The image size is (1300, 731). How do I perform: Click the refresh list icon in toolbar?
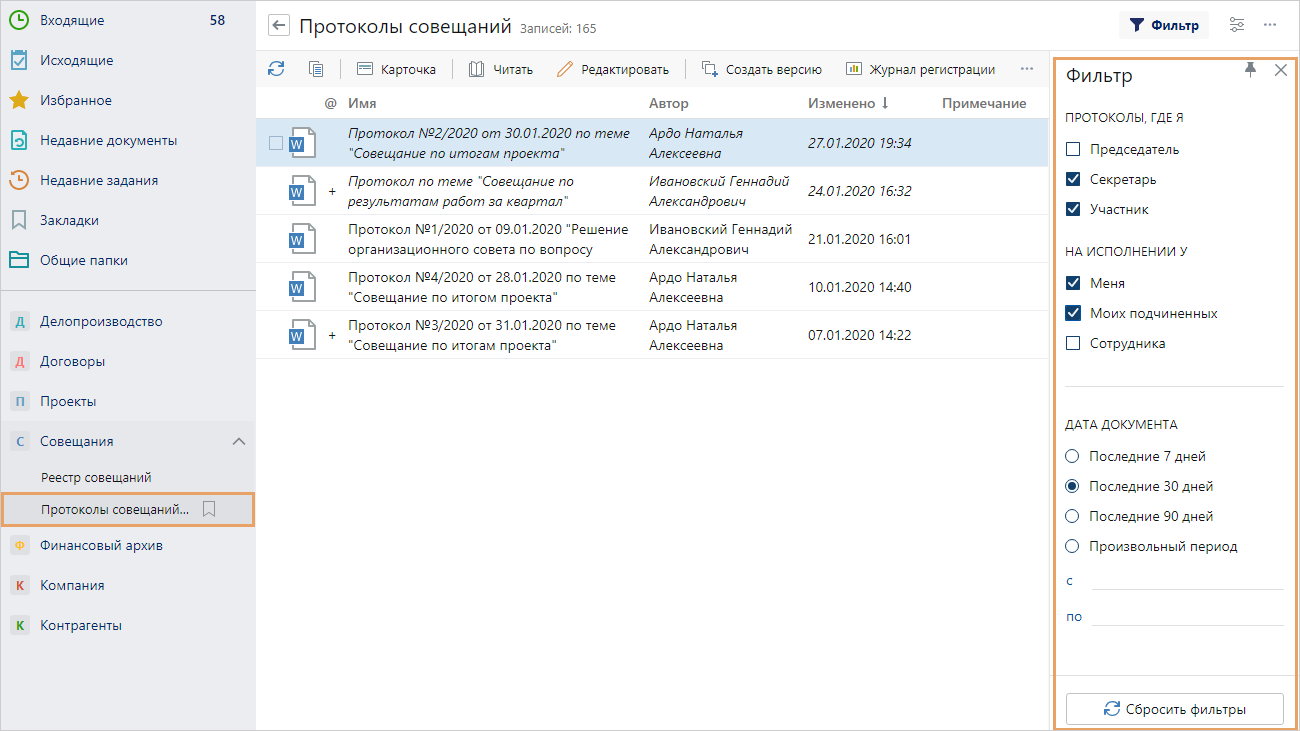pos(276,69)
